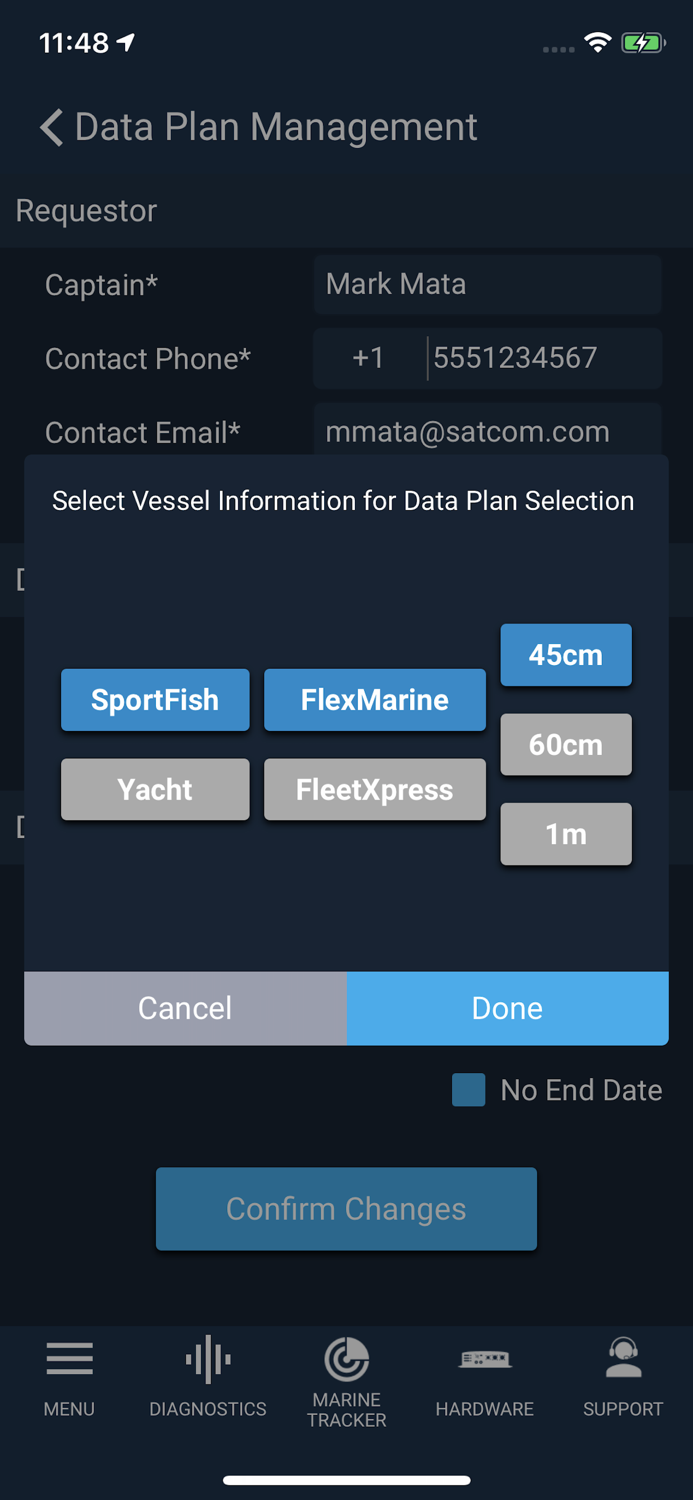This screenshot has height=1500, width=693.
Task: Open the Support headset icon
Action: pos(623,1358)
